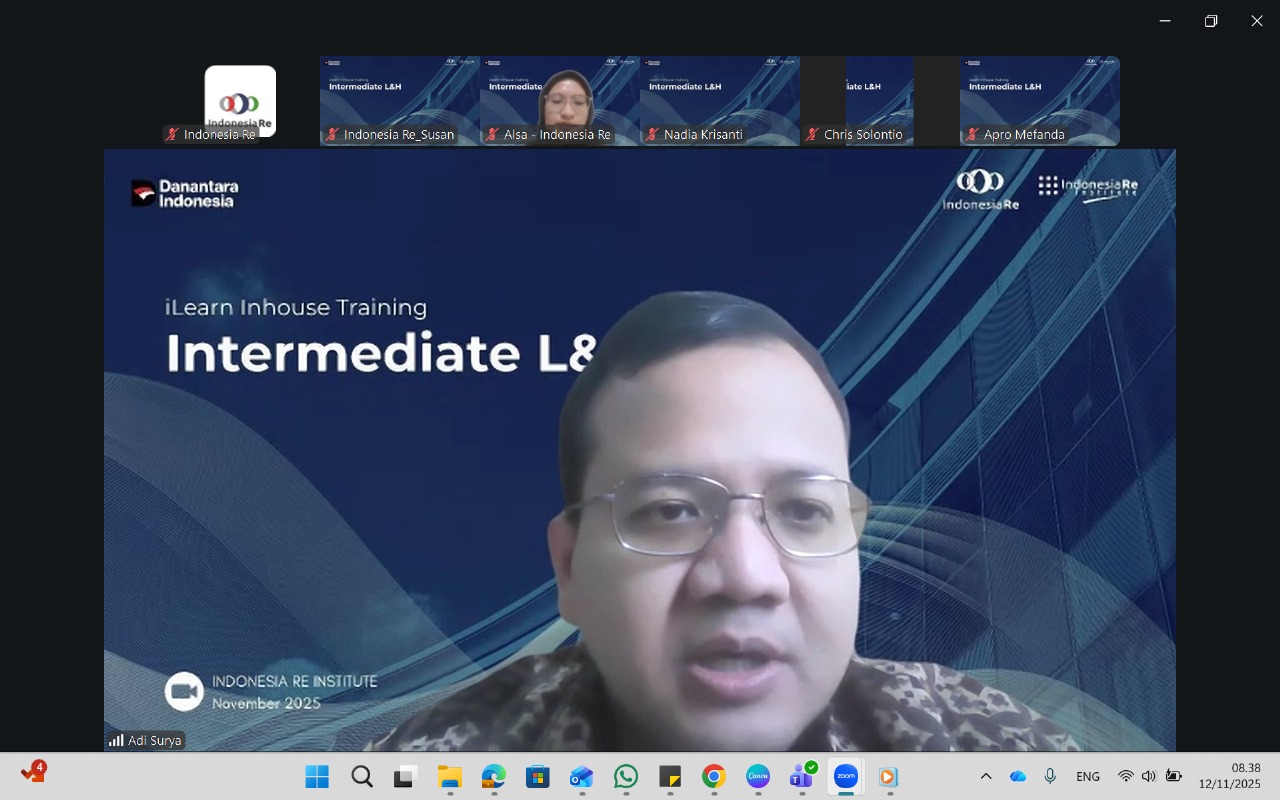
Task: Open the clock and date flyout
Action: [x=1230, y=776]
